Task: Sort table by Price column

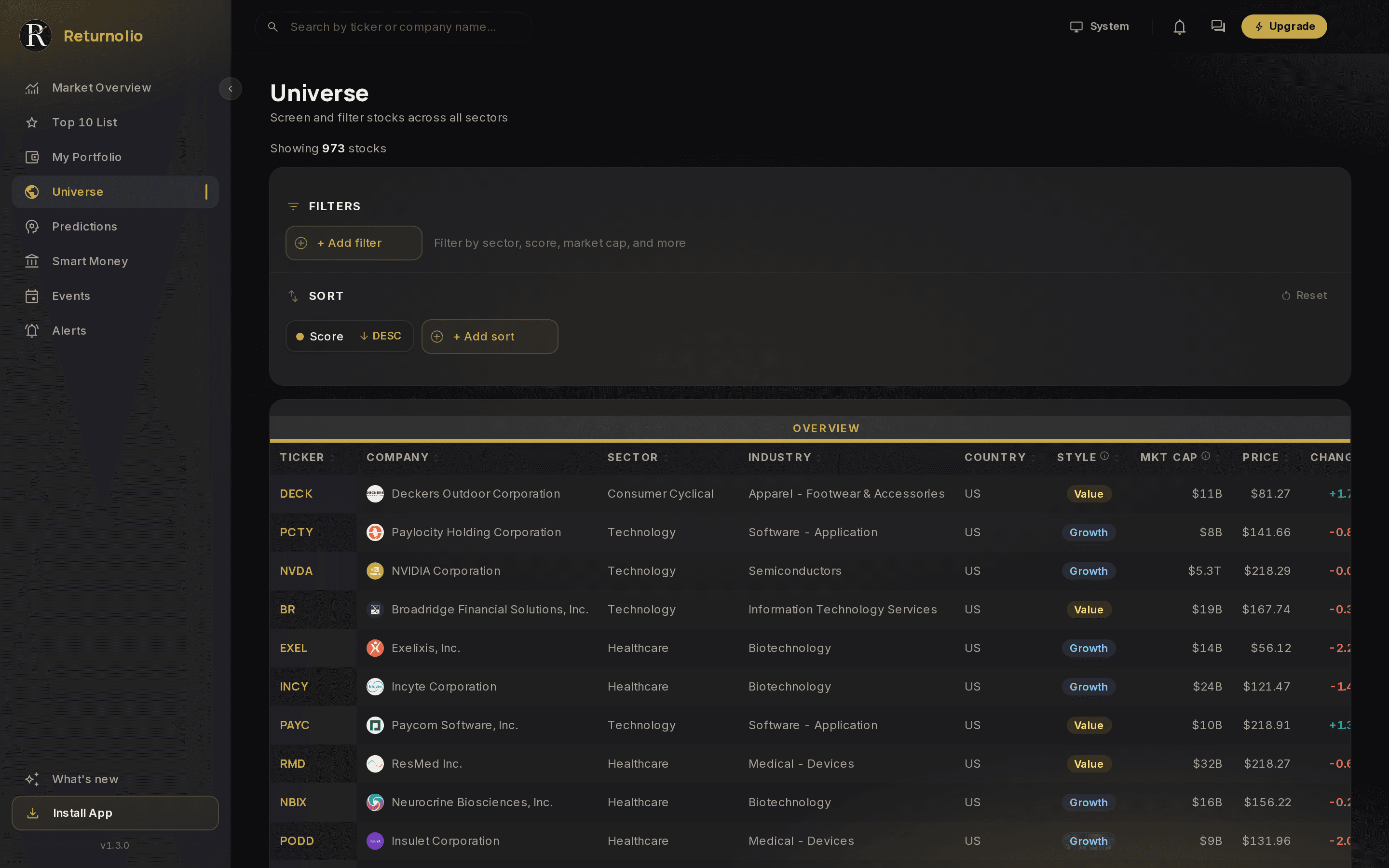Action: (x=1266, y=458)
